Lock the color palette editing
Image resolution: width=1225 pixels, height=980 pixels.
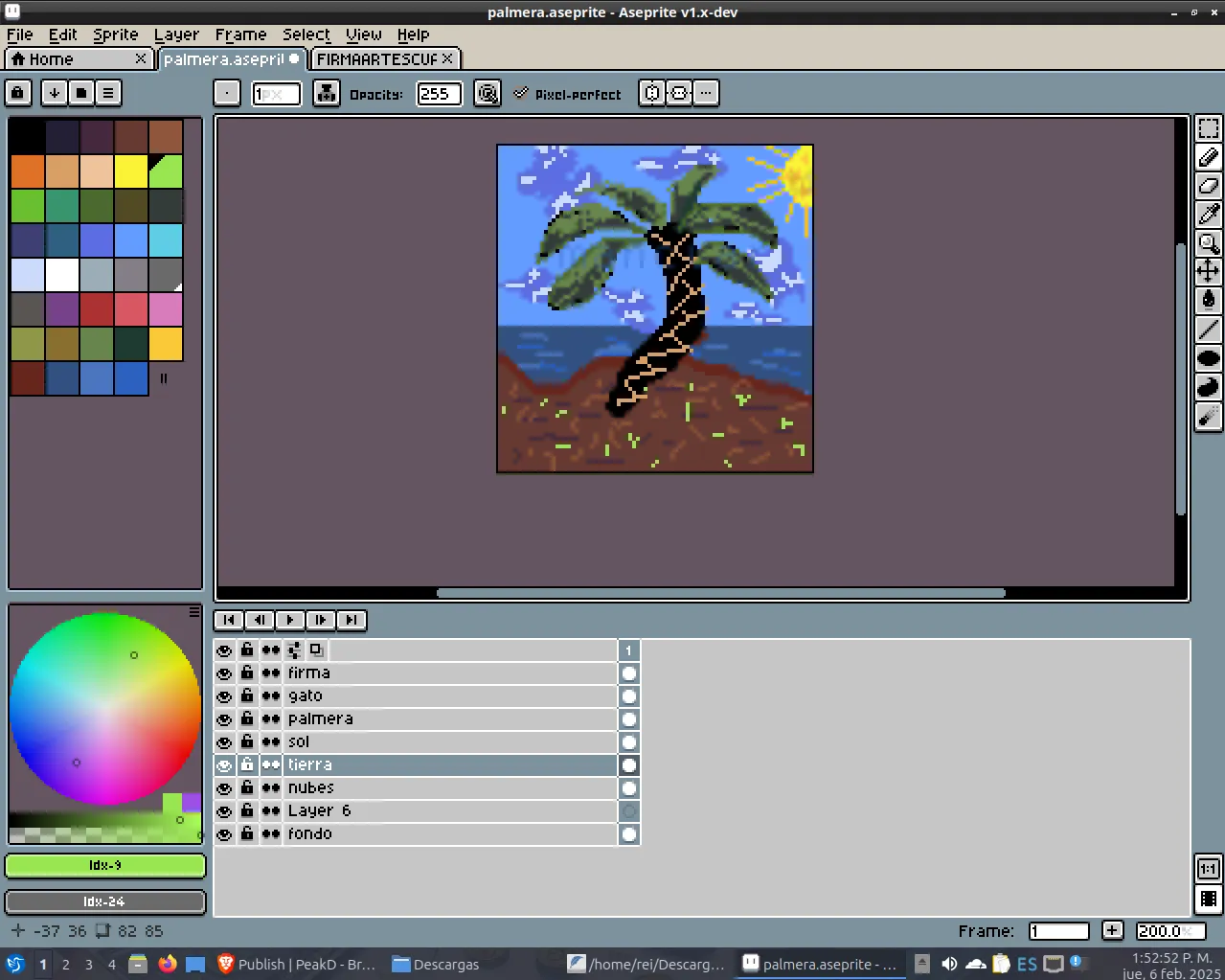tap(18, 93)
